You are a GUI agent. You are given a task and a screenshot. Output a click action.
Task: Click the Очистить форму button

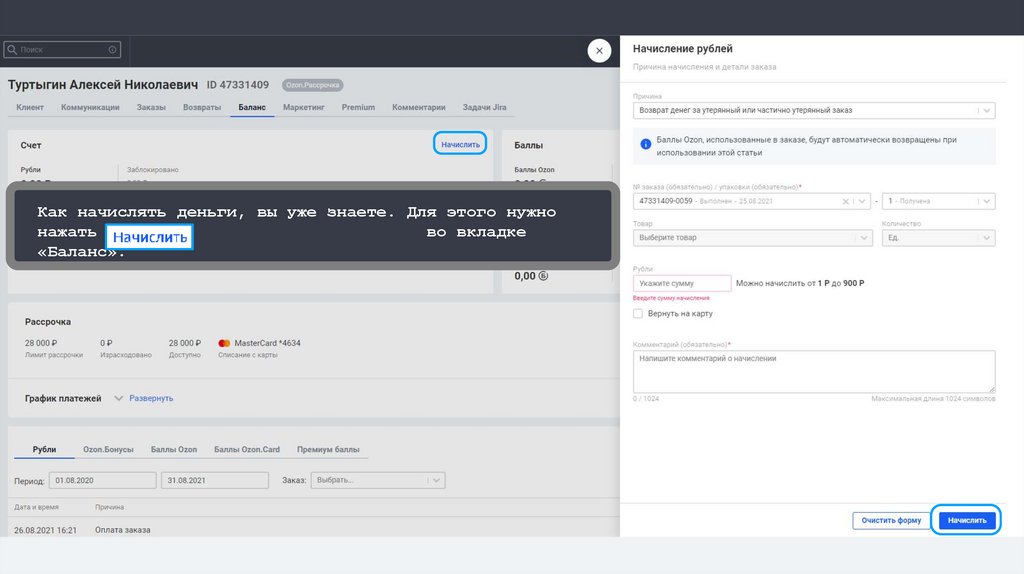coord(890,521)
